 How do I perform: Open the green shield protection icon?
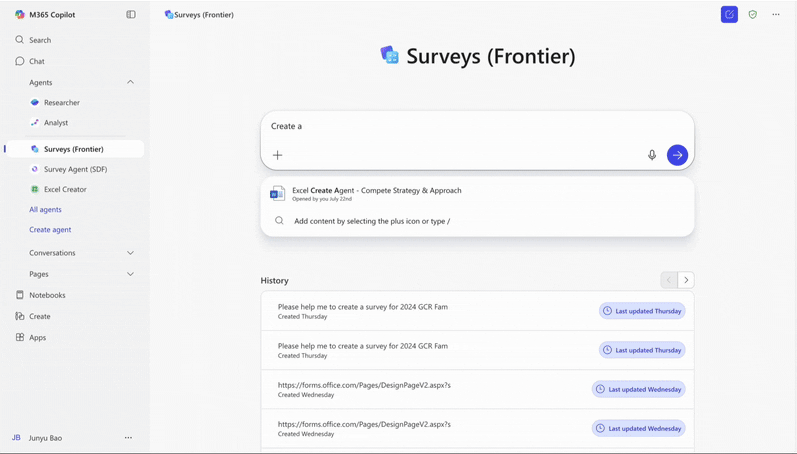point(753,15)
